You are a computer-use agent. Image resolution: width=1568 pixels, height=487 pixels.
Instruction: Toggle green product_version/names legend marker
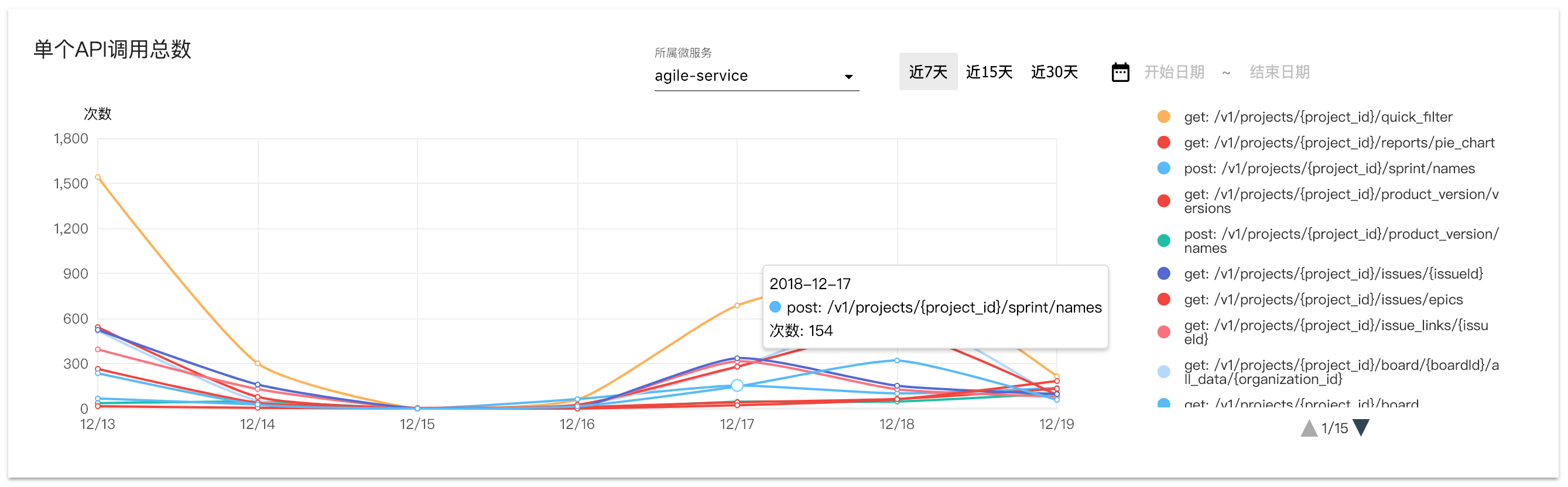point(1163,241)
